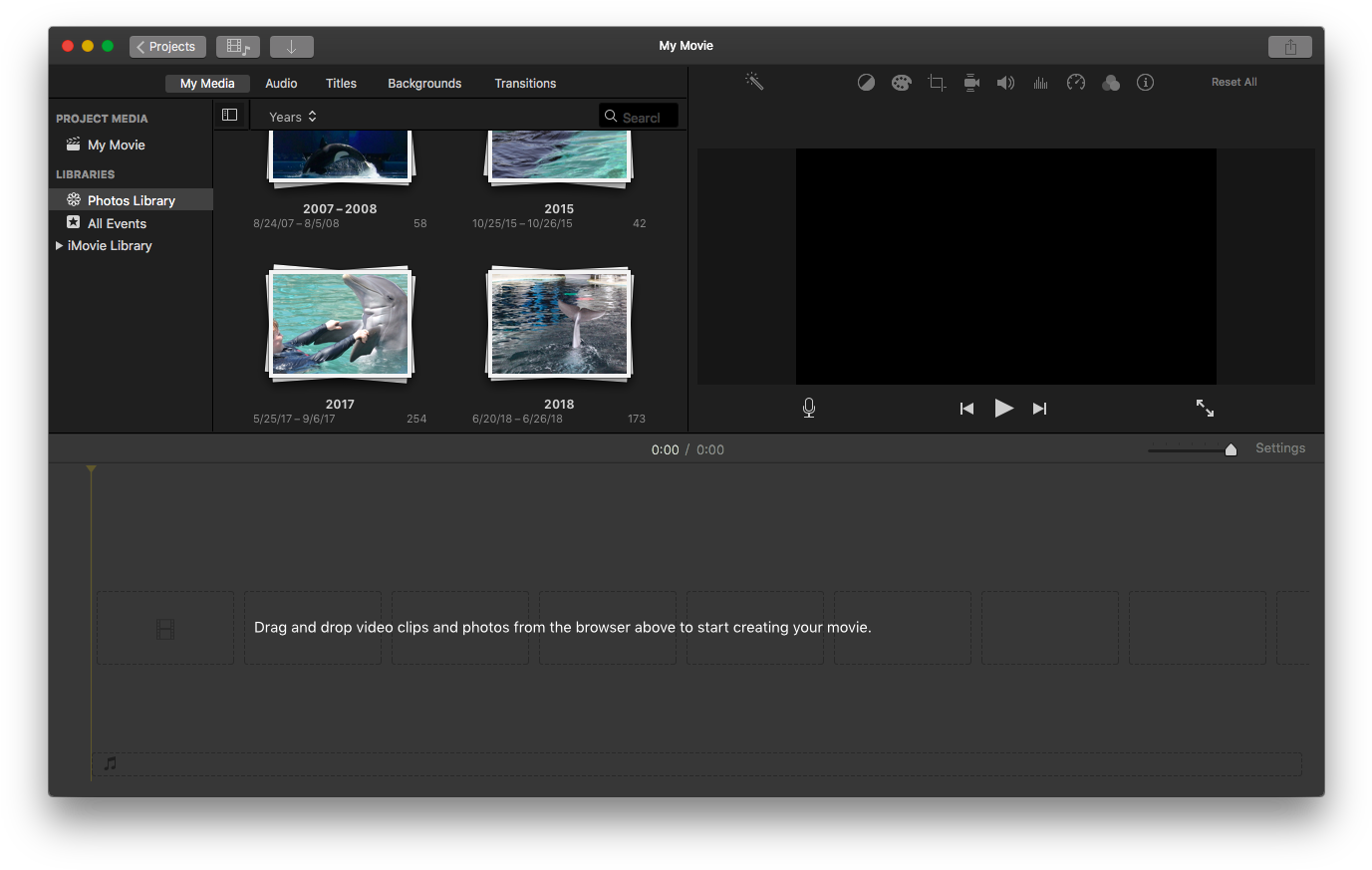This screenshot has width=1372, height=870.
Task: Click the LIBRARIES section header
Action: pos(86,174)
